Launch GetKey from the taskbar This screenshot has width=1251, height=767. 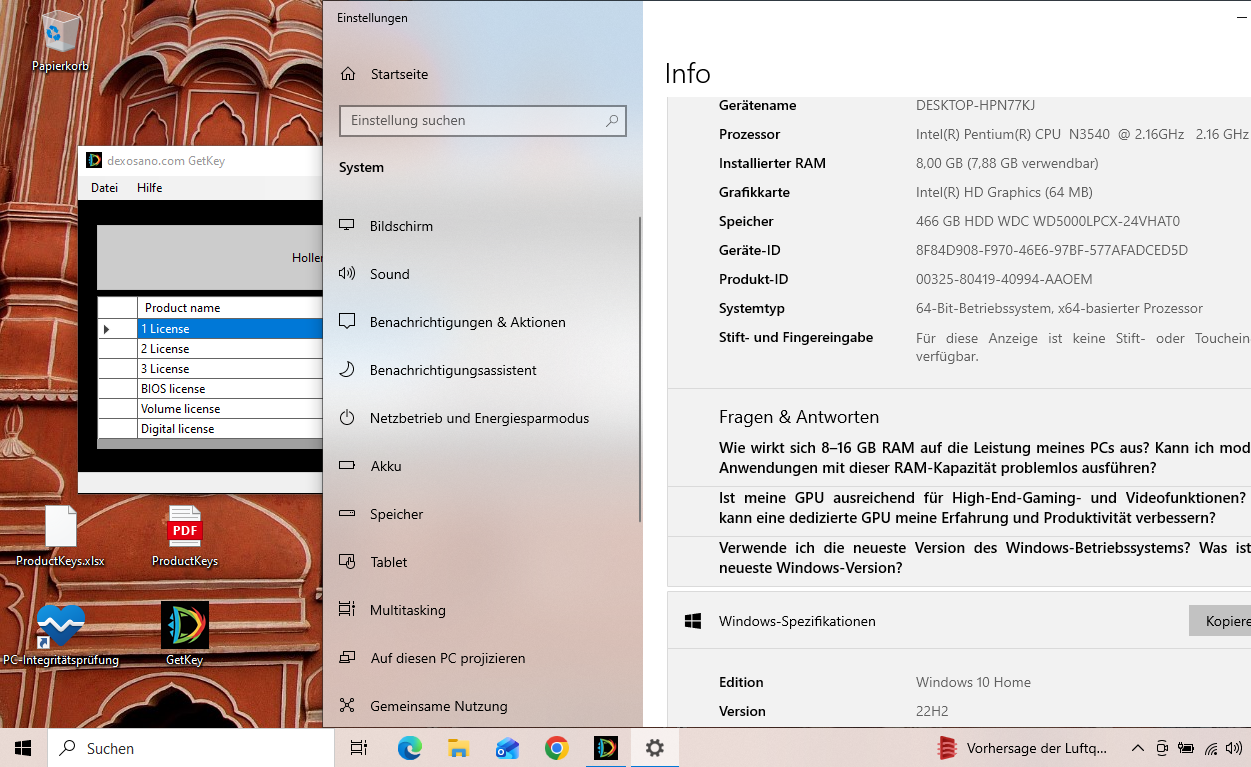(x=606, y=747)
